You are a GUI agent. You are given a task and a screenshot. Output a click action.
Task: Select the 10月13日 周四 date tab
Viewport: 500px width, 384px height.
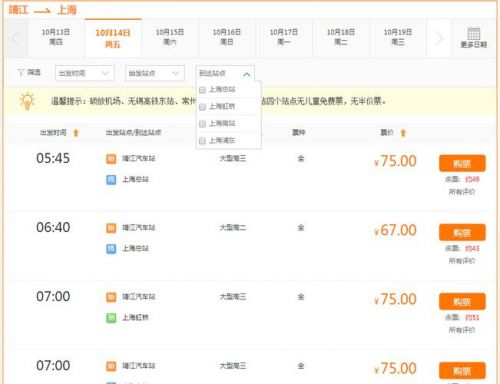(x=56, y=37)
